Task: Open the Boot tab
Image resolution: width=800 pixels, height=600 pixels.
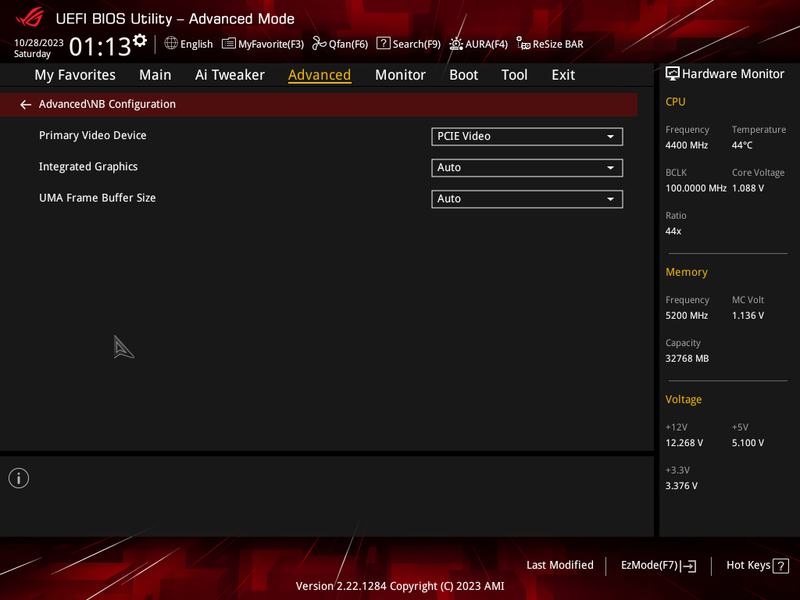Action: coord(463,75)
